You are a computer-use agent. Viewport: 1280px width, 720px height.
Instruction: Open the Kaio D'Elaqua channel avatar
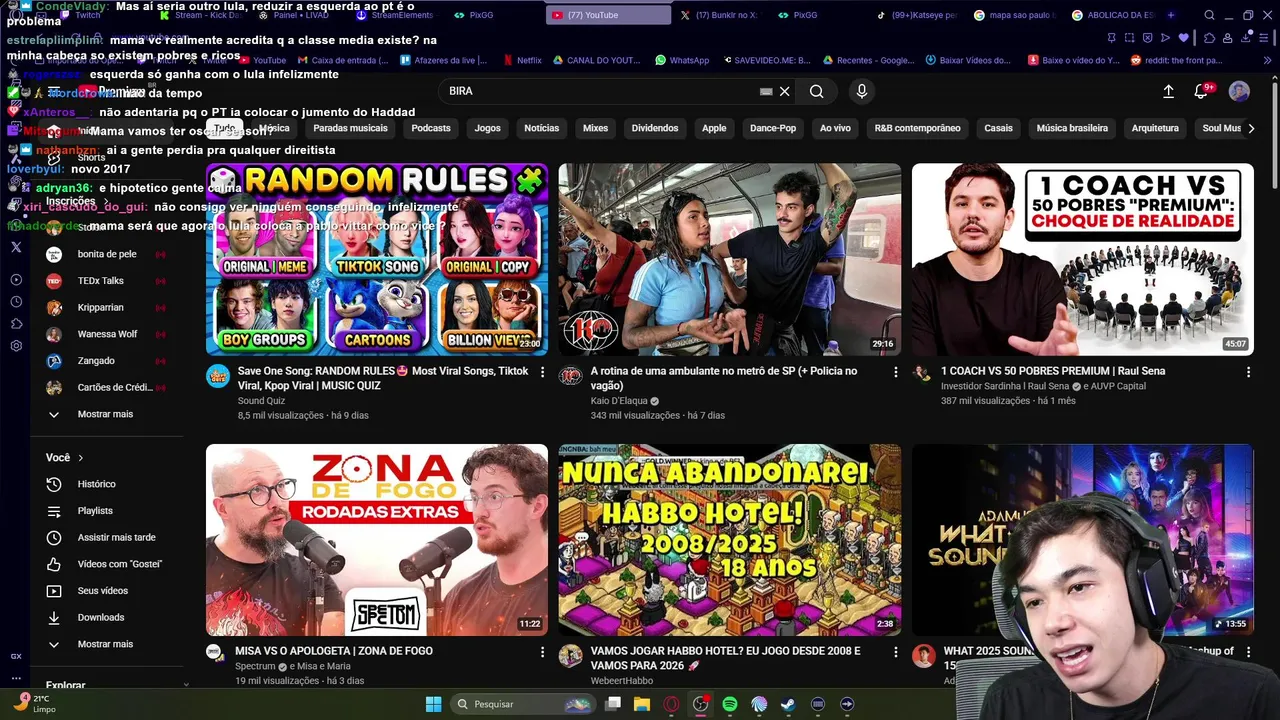pyautogui.click(x=571, y=376)
